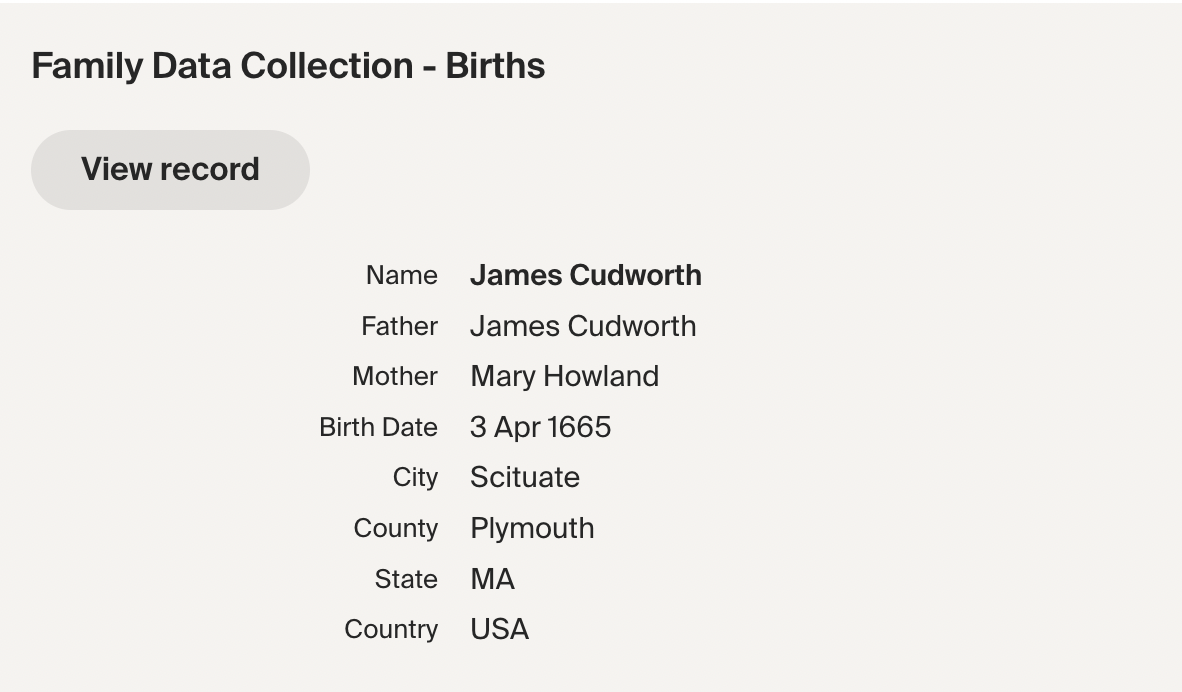Click the '3 Apr' day and month text
This screenshot has width=1182, height=692.
[505, 427]
